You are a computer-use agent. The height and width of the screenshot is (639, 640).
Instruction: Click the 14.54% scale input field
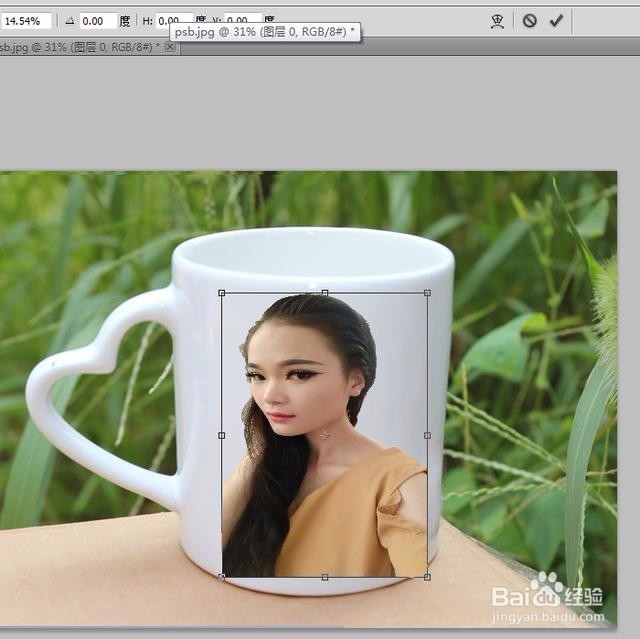pyautogui.click(x=25, y=21)
